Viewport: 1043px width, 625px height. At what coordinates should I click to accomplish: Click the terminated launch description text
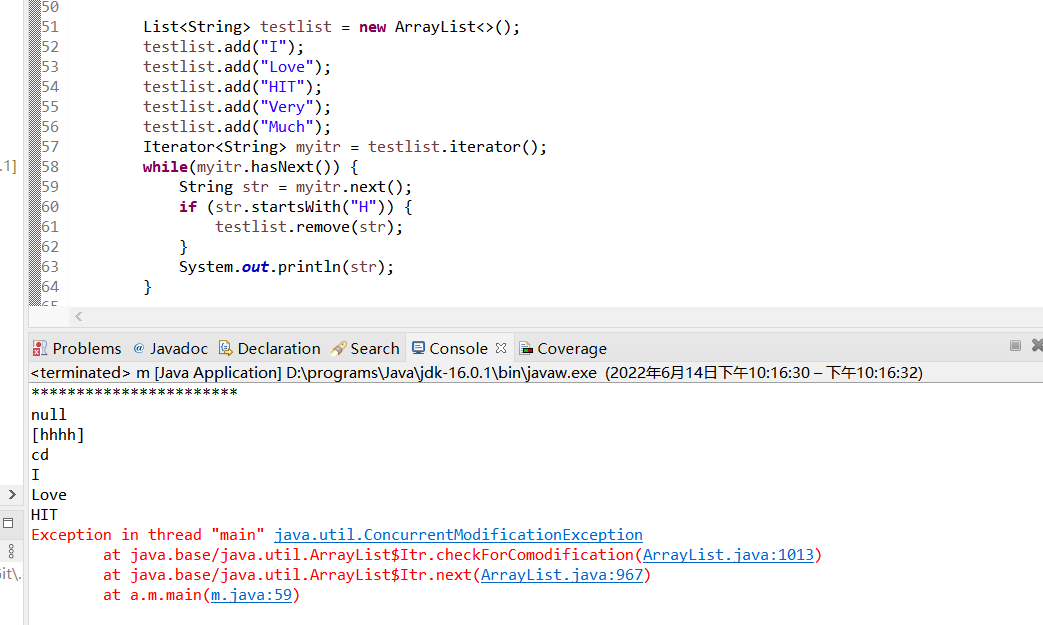[x=476, y=372]
